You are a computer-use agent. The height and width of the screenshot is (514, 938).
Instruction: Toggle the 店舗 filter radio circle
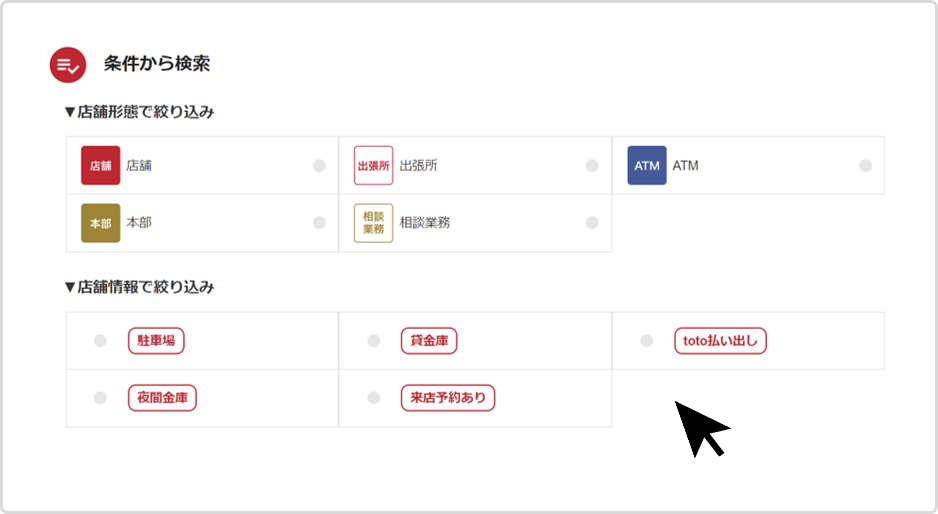pos(319,166)
